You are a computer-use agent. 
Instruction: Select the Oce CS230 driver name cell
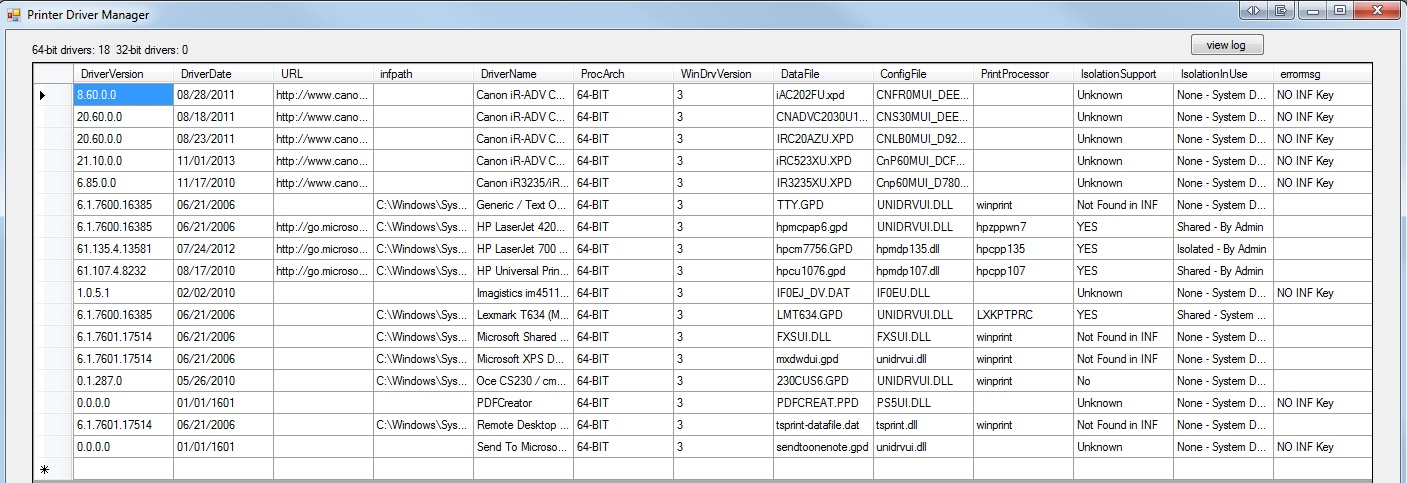click(523, 381)
